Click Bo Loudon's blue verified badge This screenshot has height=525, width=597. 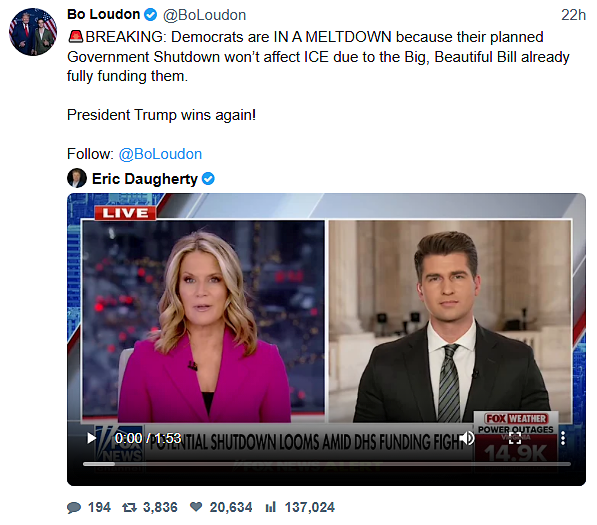coord(151,15)
